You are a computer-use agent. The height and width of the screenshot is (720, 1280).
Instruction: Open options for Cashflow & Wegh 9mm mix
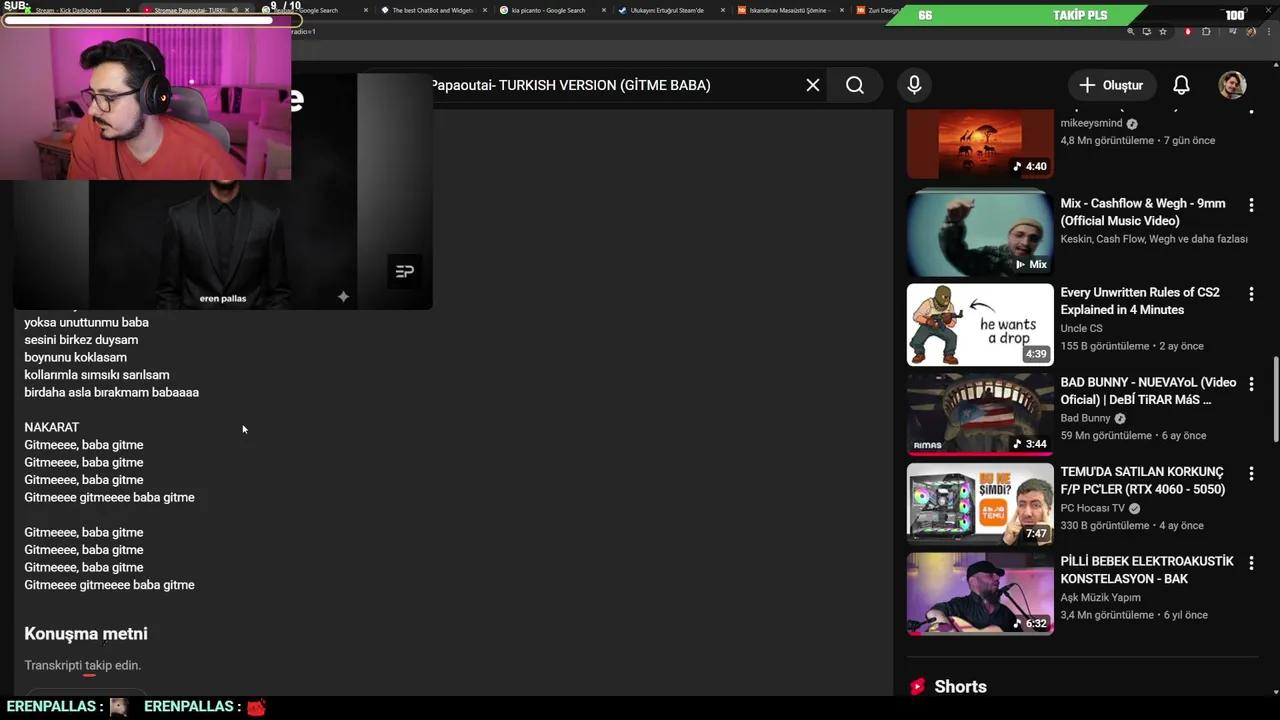1251,205
